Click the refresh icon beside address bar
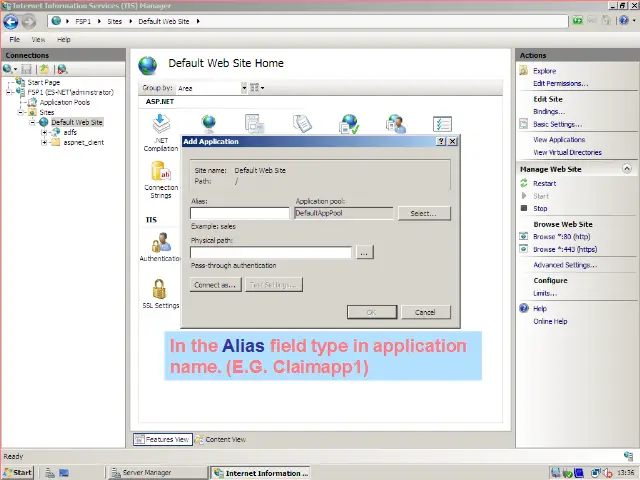Image resolution: width=640 pixels, height=480 pixels. [x=578, y=20]
